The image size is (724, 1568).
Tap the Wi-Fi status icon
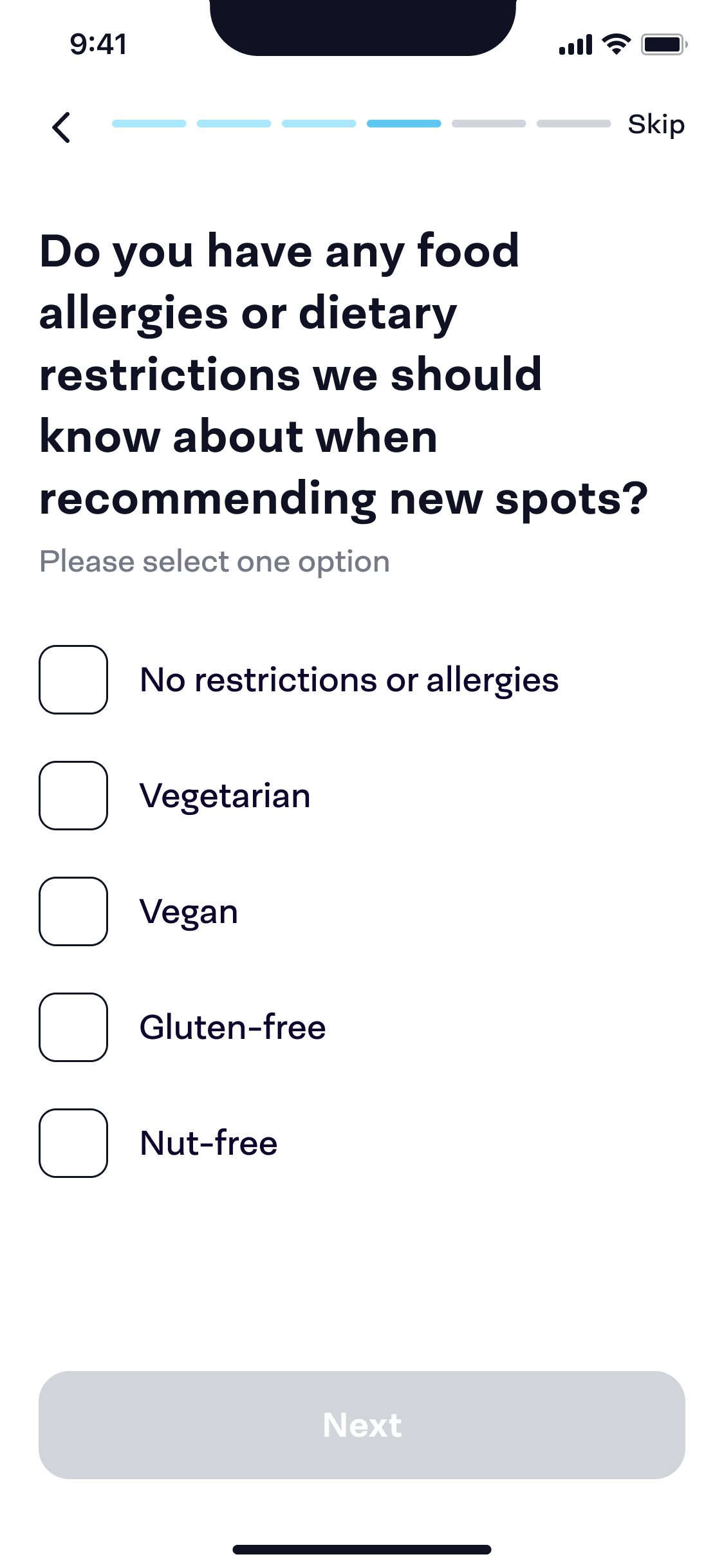click(616, 44)
